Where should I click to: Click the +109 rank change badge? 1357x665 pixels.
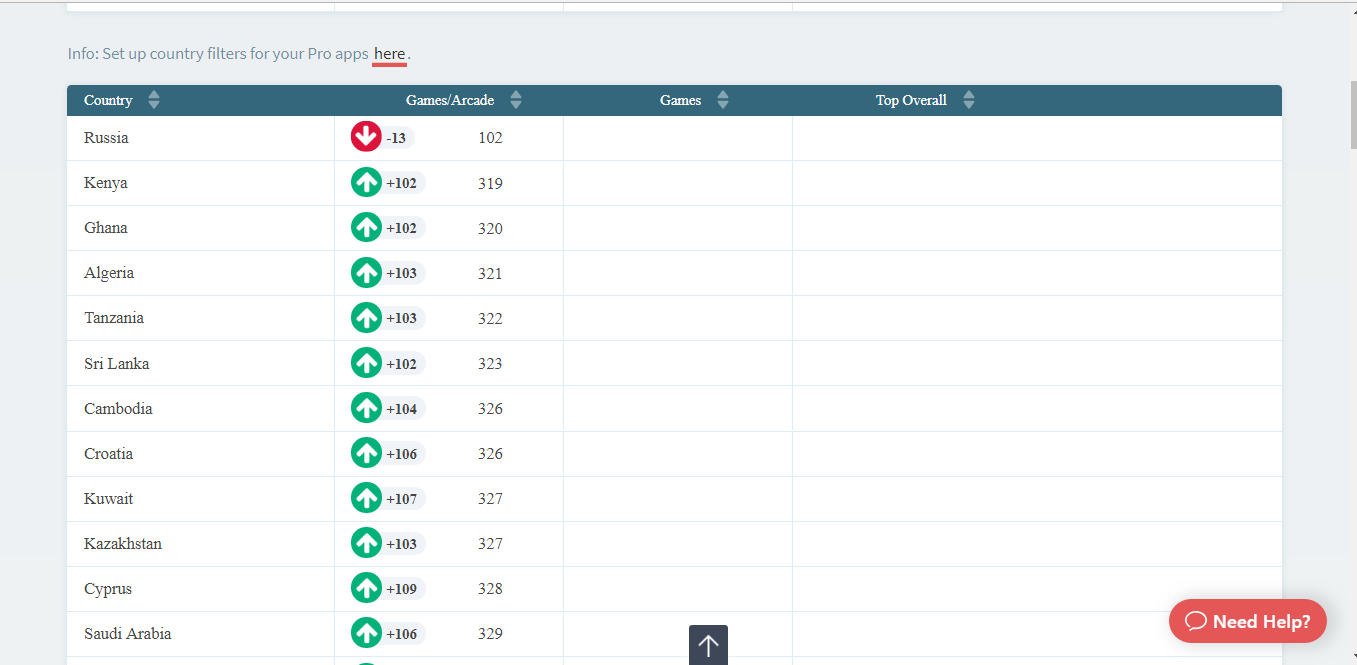[402, 588]
